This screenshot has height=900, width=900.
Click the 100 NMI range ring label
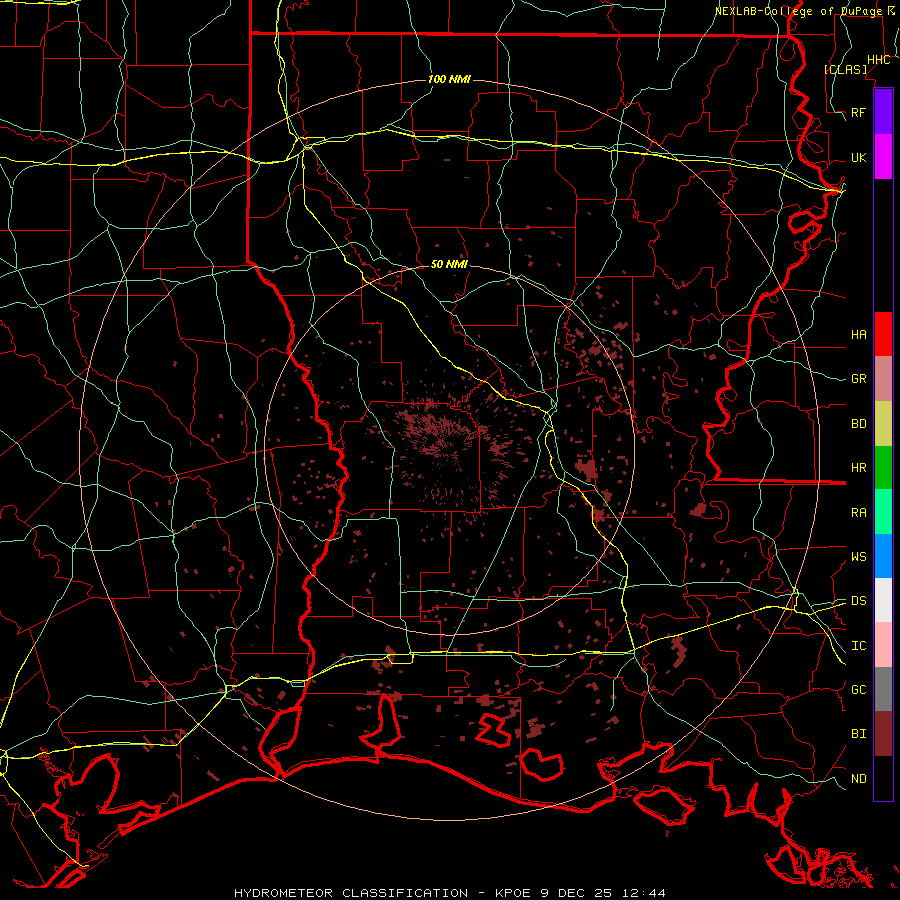click(449, 79)
